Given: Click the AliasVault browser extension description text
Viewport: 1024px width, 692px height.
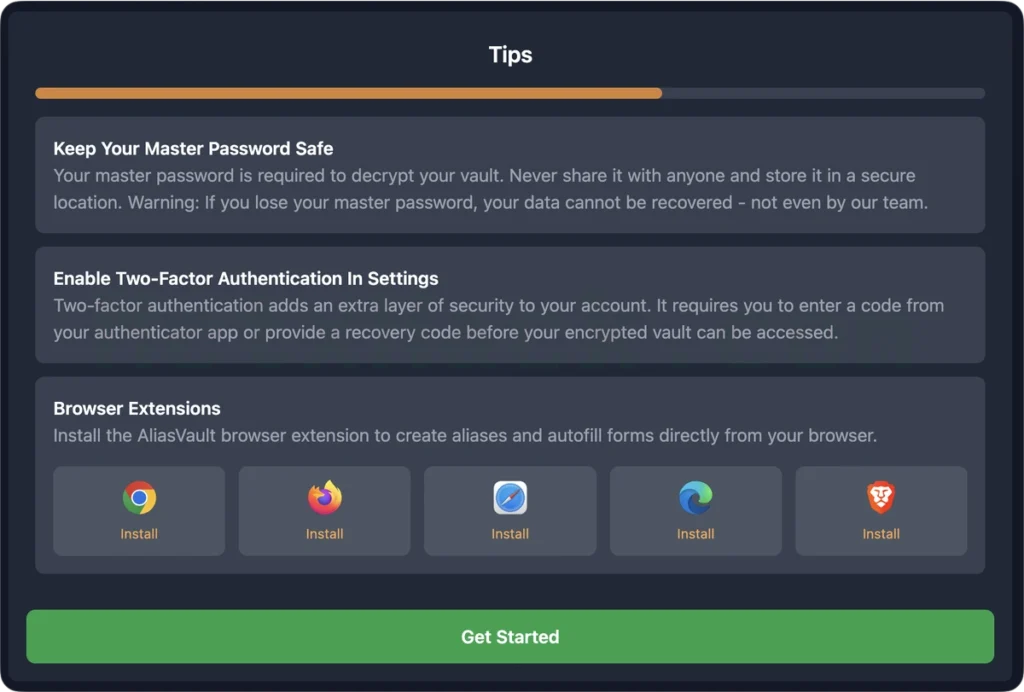Looking at the screenshot, I should click(465, 435).
